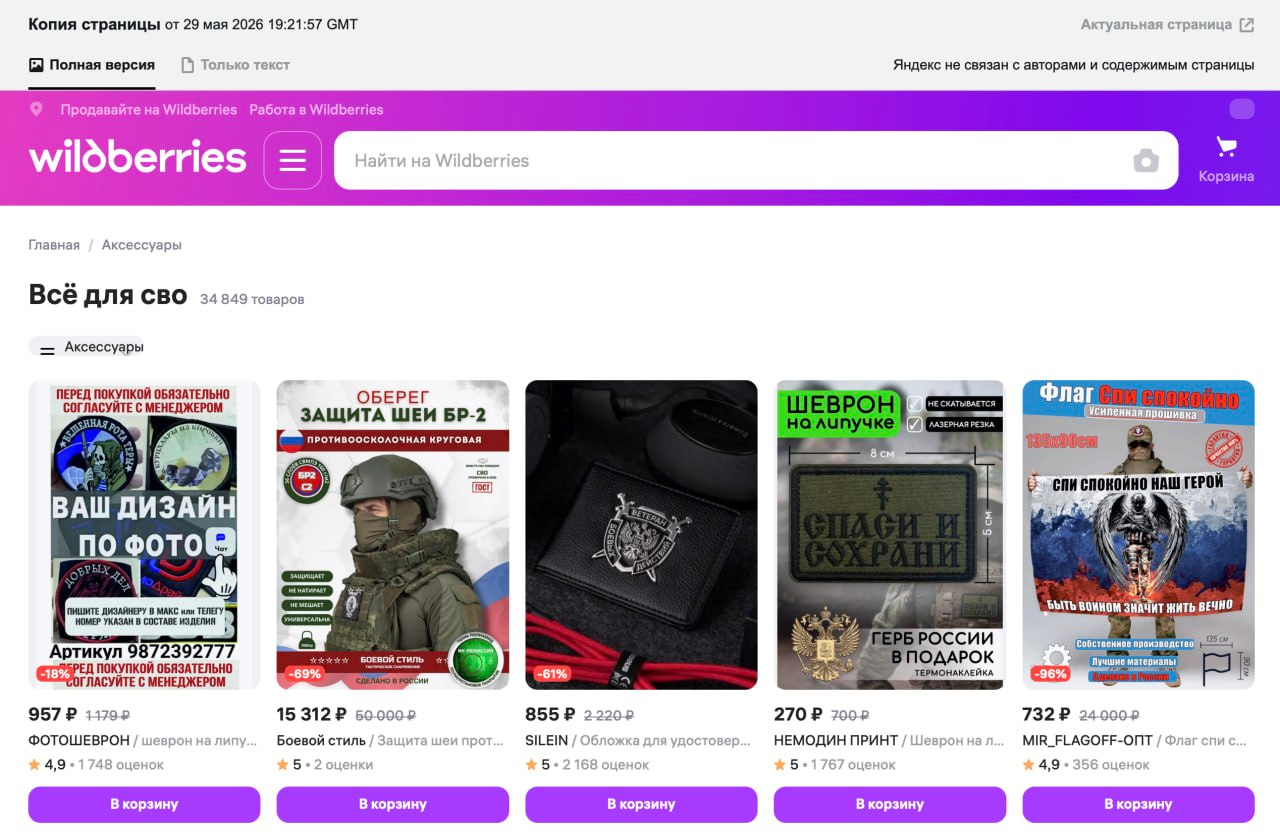Click the crossed-out 1 179 ₽ old price
This screenshot has width=1280, height=836.
pos(108,716)
